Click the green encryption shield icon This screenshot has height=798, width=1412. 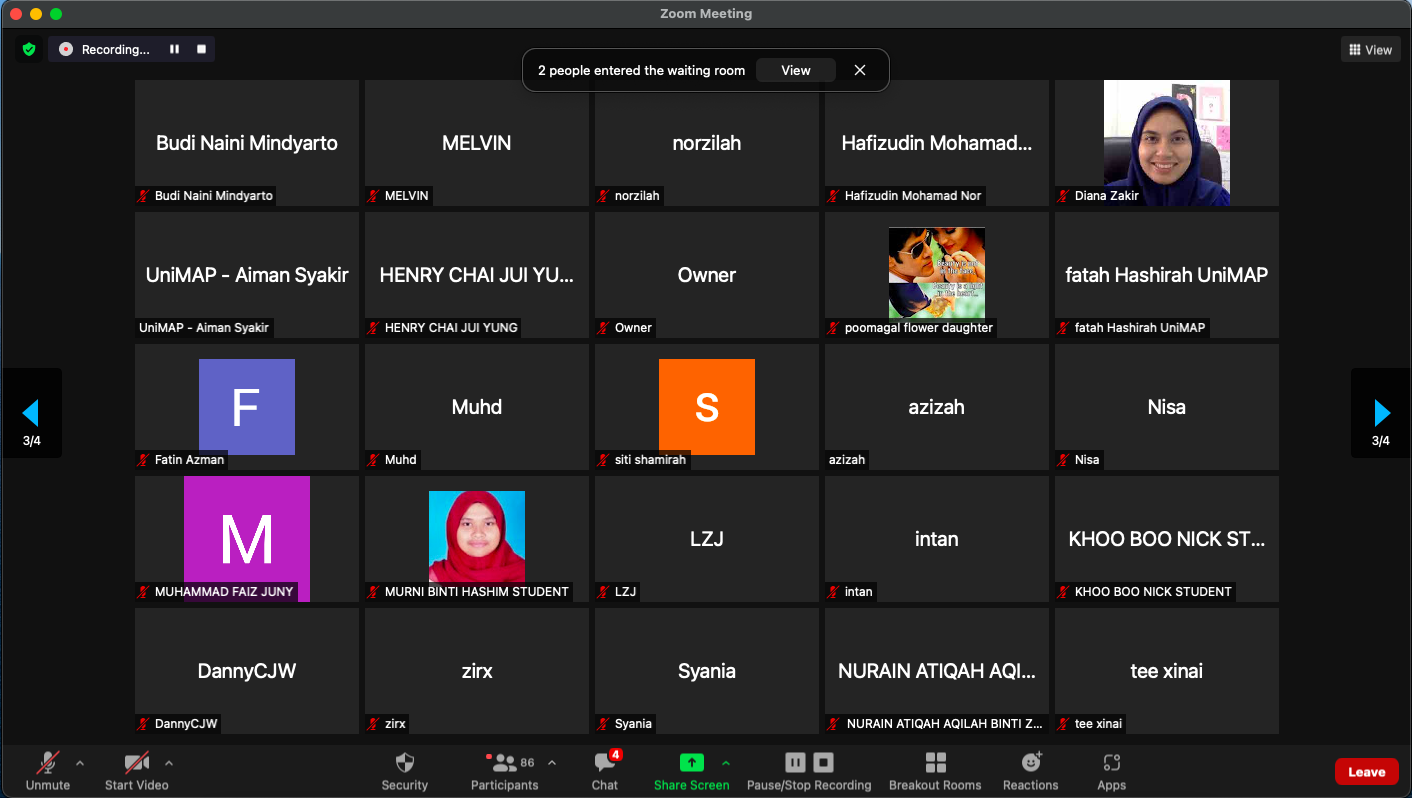point(29,49)
